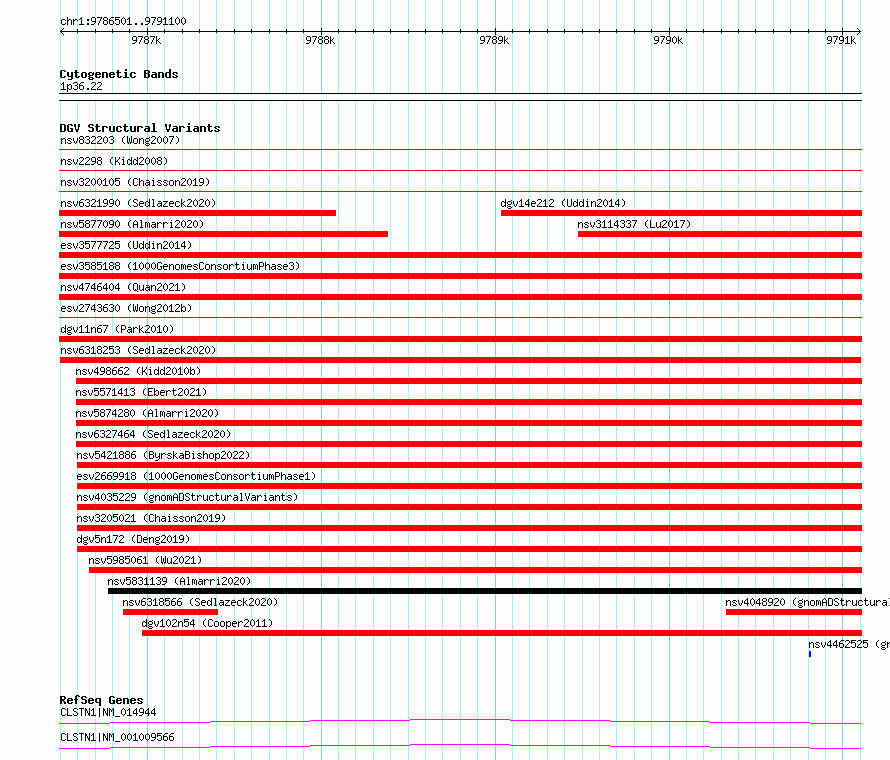Viewport: 890px width, 760px height.
Task: Open CLSTN1|NM_001009566 gene label
Action: pos(117,737)
